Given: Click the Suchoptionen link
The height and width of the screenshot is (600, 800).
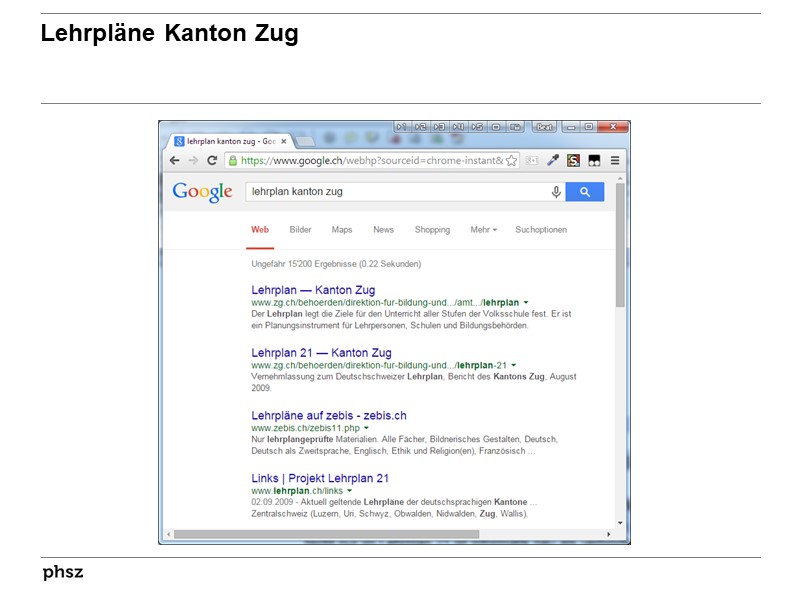Looking at the screenshot, I should tap(540, 230).
